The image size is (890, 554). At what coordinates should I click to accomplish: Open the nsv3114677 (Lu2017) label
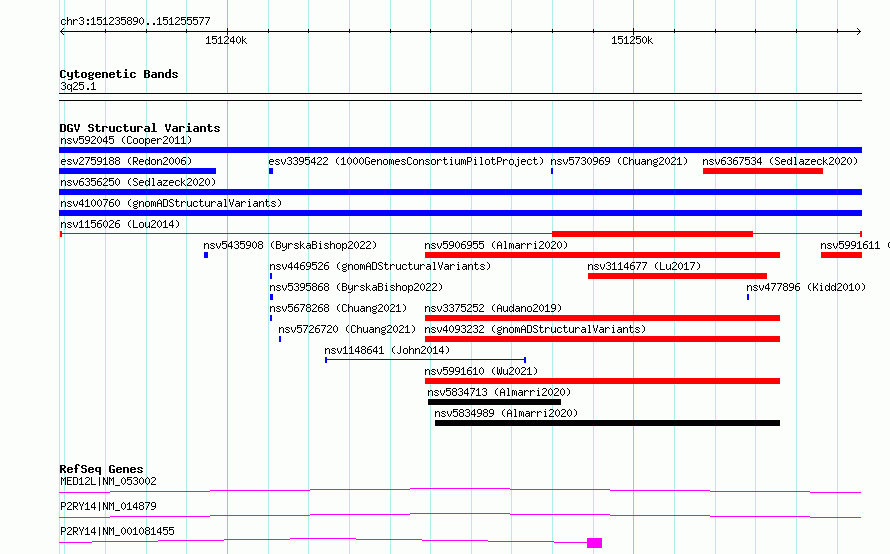(x=644, y=266)
